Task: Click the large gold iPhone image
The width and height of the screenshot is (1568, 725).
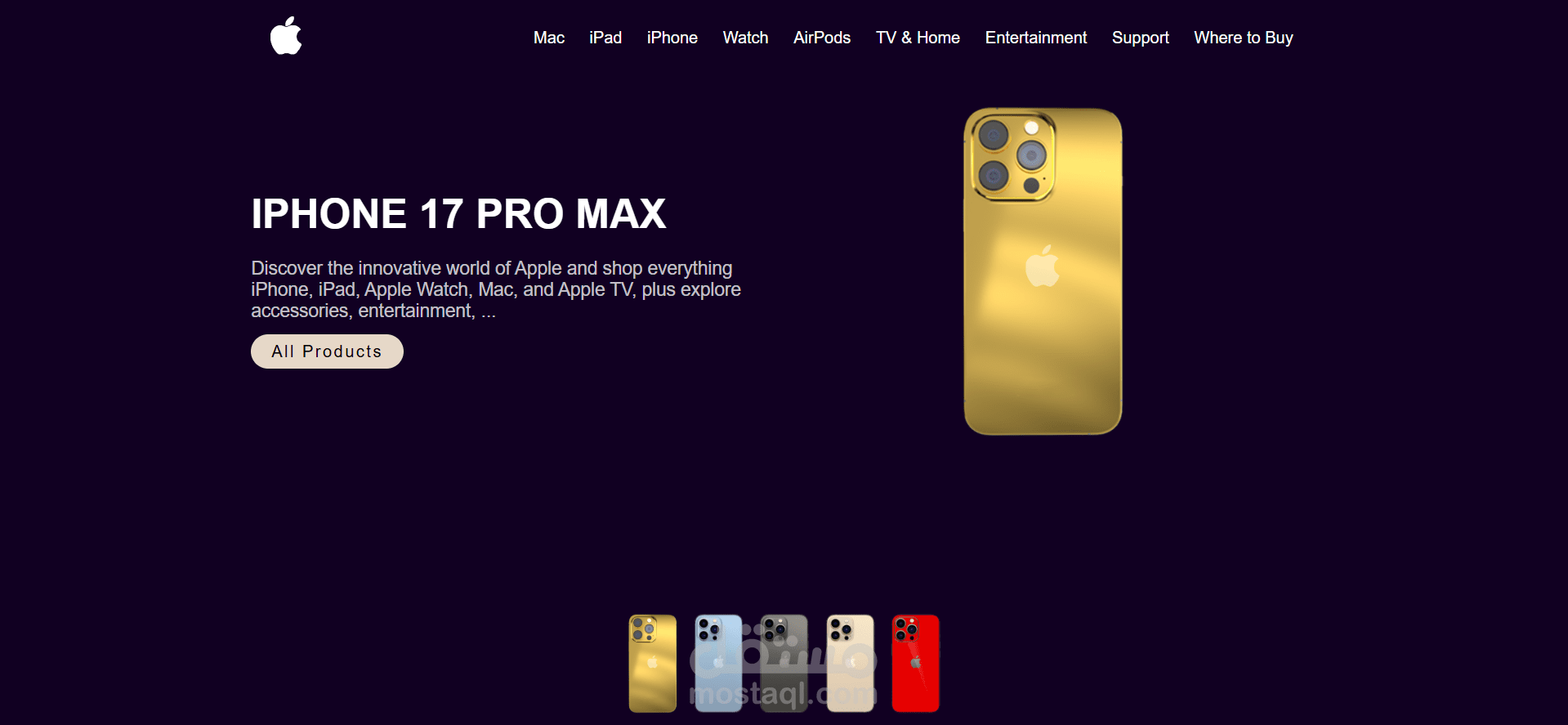Action: click(x=1043, y=271)
